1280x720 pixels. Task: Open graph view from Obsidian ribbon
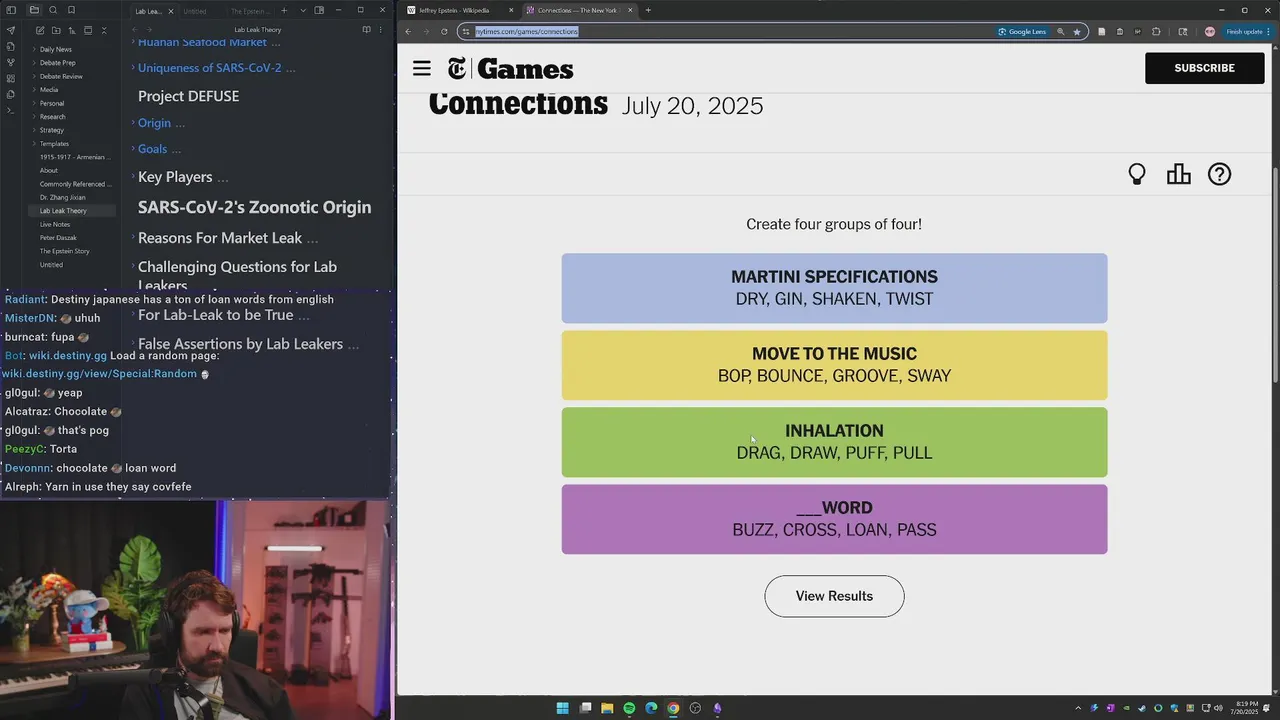point(10,62)
